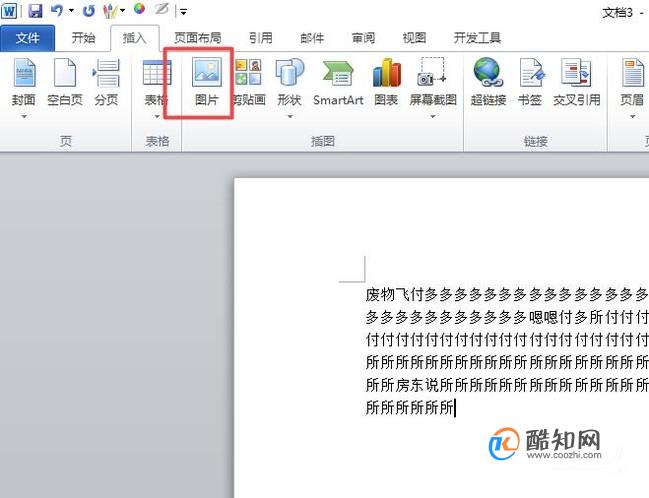Image resolution: width=649 pixels, height=498 pixels.
Task: Expand the 封面 dropdown arrow
Action: point(24,117)
